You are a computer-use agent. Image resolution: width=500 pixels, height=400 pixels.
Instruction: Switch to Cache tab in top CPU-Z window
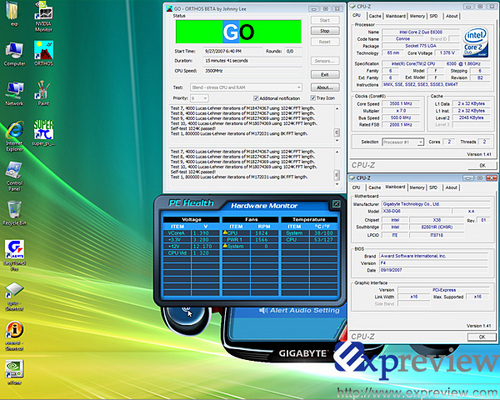point(375,16)
